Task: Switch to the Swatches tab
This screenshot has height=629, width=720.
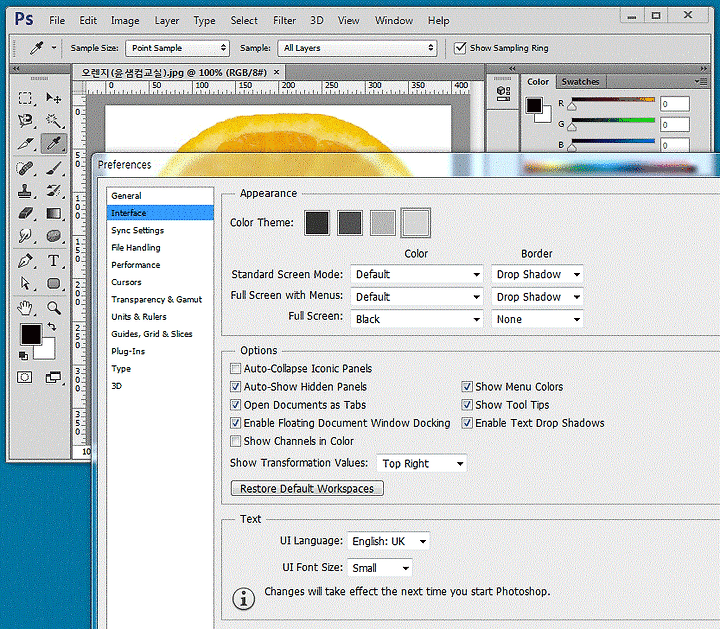Action: (580, 82)
